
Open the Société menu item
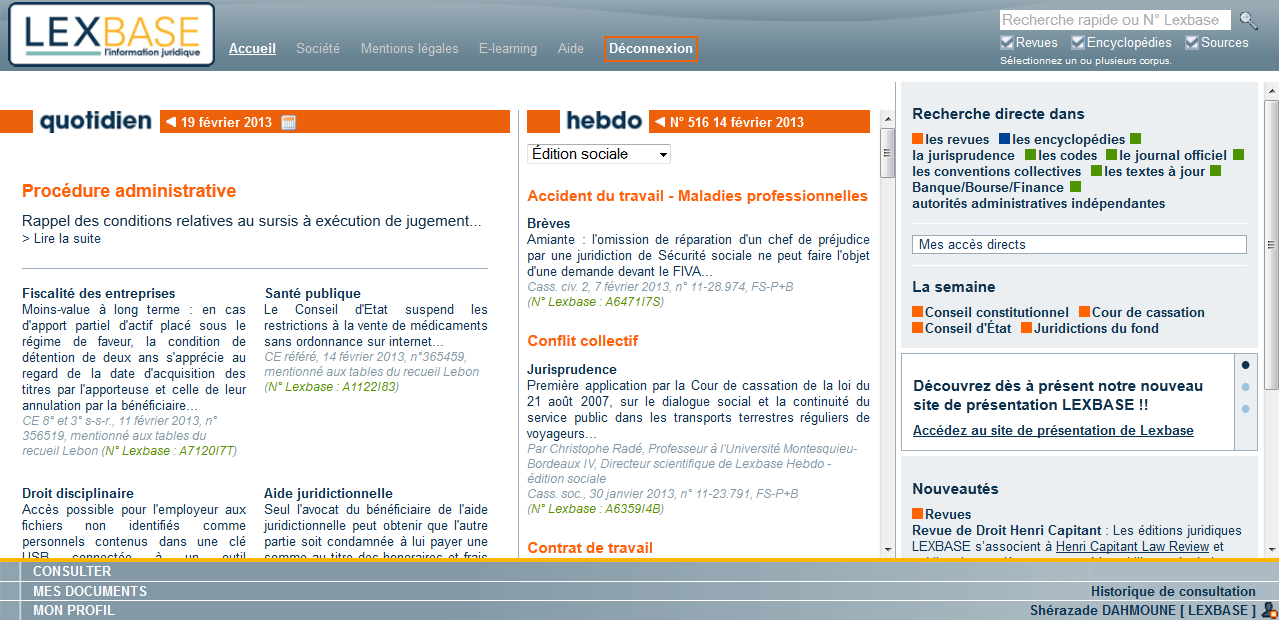click(318, 48)
